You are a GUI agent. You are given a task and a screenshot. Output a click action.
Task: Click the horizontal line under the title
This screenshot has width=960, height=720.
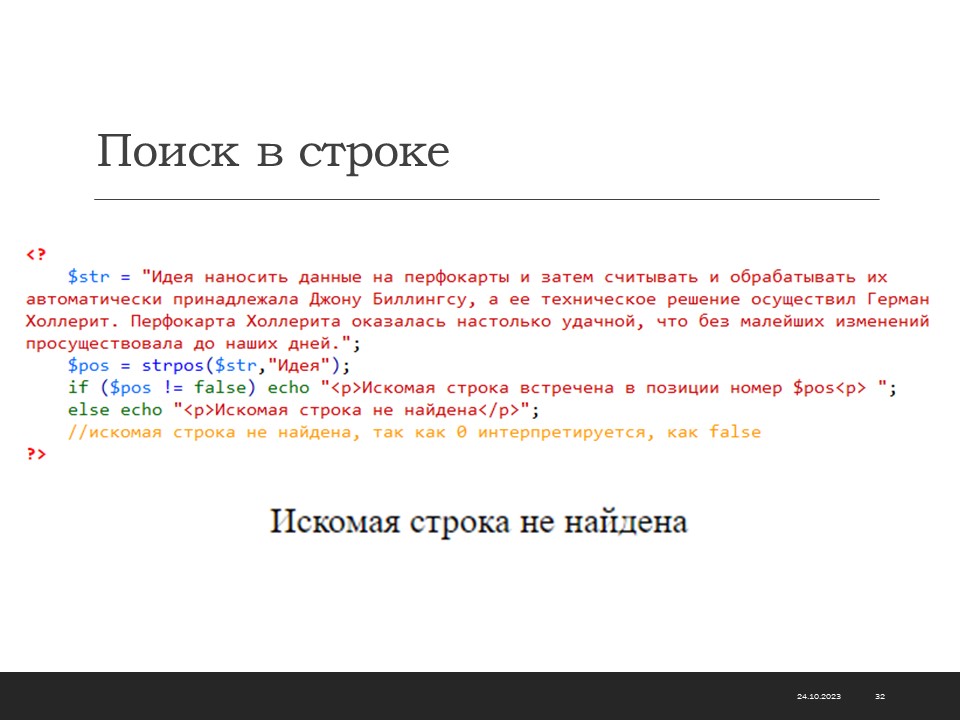[x=486, y=200]
